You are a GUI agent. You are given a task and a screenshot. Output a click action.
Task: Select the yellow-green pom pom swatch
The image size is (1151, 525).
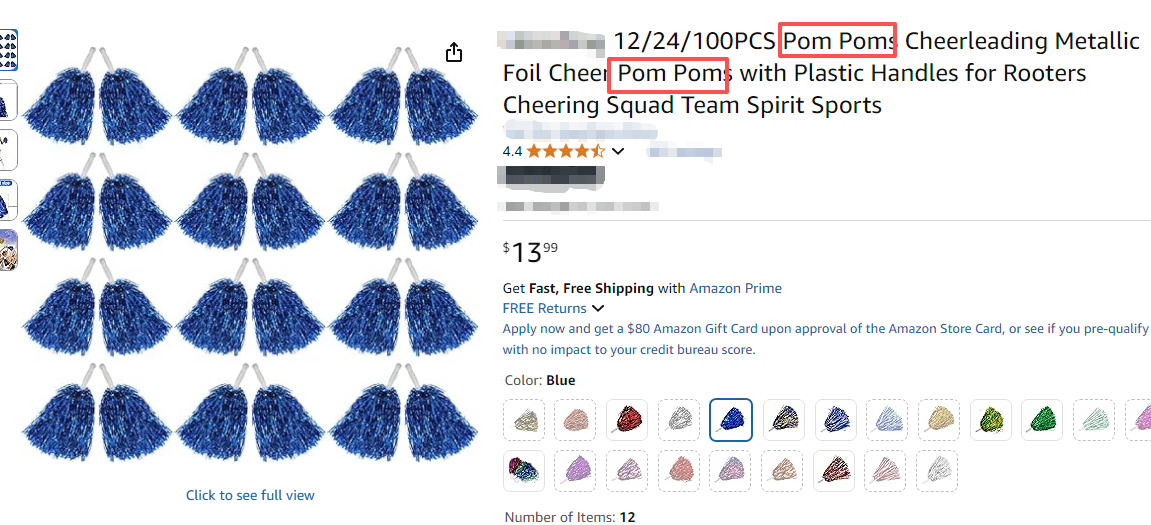coord(991,420)
